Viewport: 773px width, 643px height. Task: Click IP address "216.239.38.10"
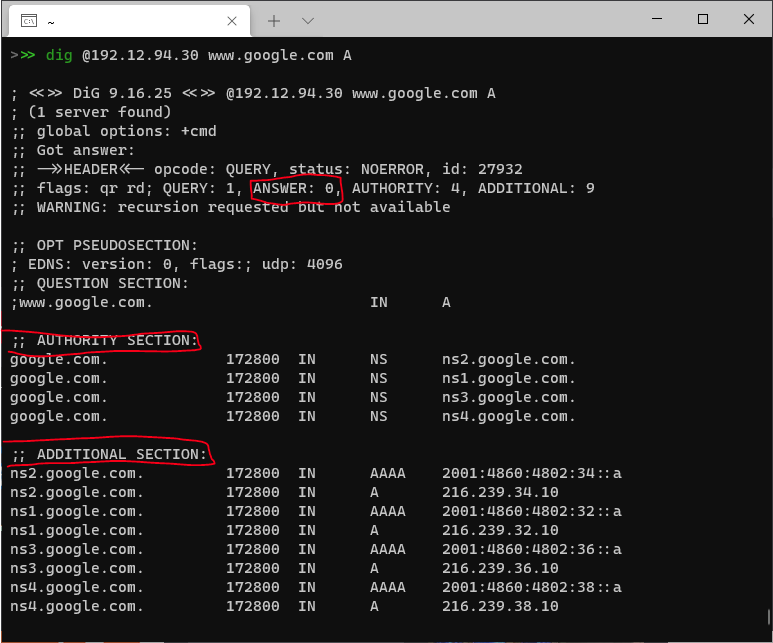pos(500,606)
